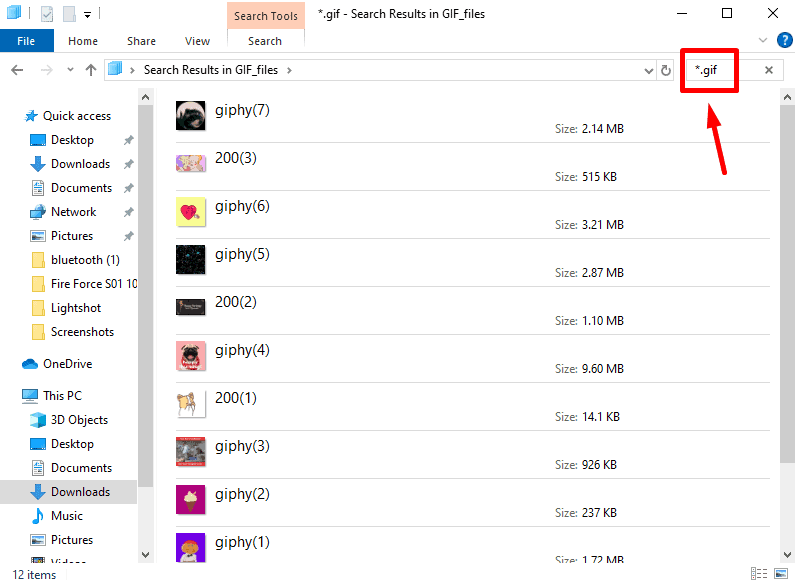Screen dimensions: 795x585
Task: Open Documents under This PC
Action: [x=71, y=467]
